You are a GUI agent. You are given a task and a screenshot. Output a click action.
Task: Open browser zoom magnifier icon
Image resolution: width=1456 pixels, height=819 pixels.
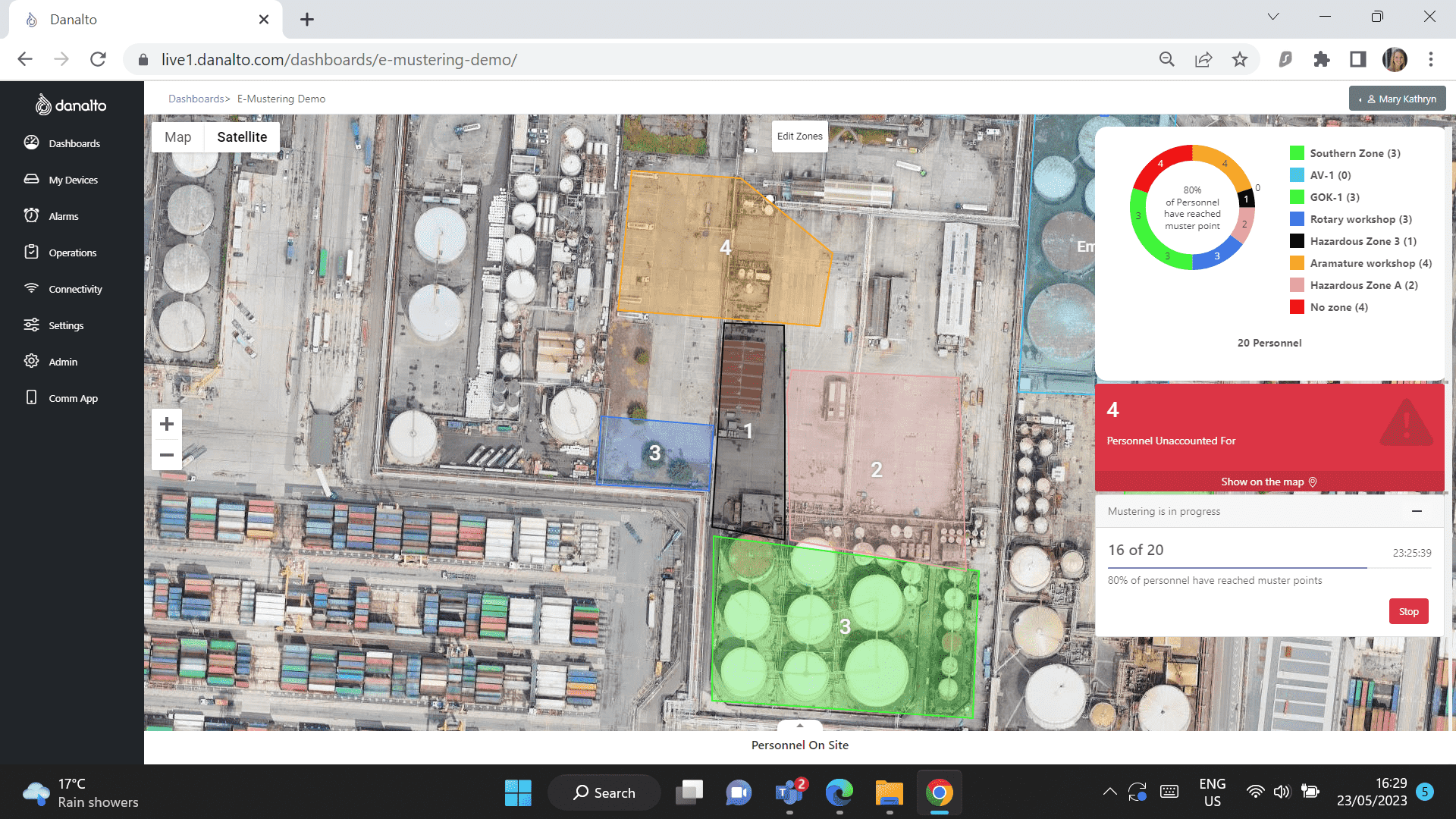1166,59
